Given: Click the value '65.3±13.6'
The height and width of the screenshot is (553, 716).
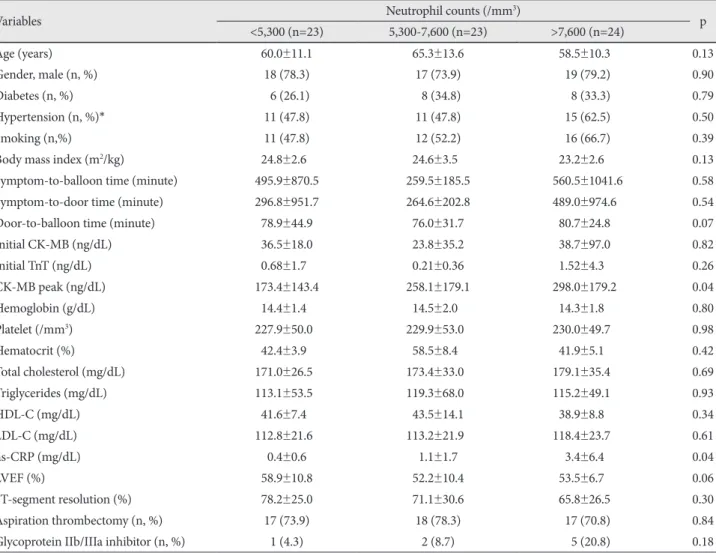Looking at the screenshot, I should click(438, 53).
